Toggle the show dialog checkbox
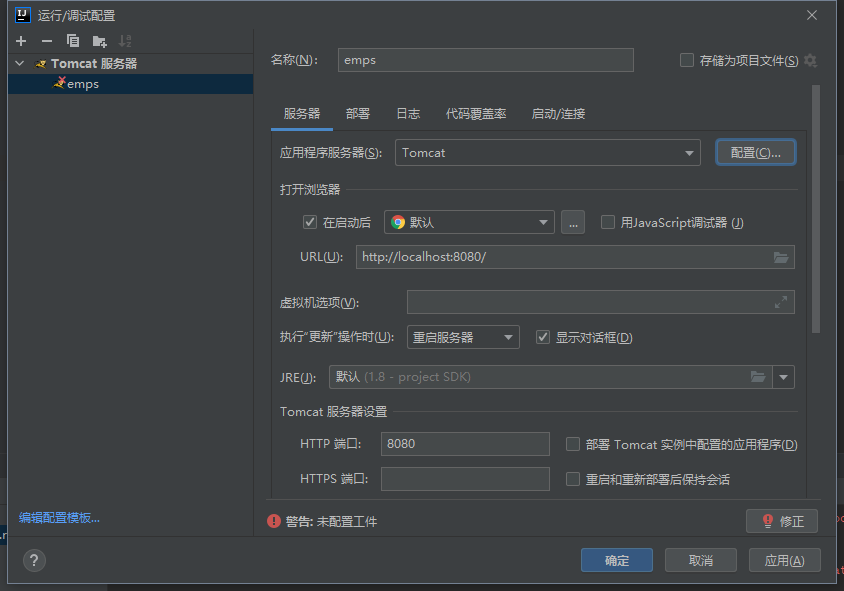Image resolution: width=844 pixels, height=591 pixels. (543, 337)
